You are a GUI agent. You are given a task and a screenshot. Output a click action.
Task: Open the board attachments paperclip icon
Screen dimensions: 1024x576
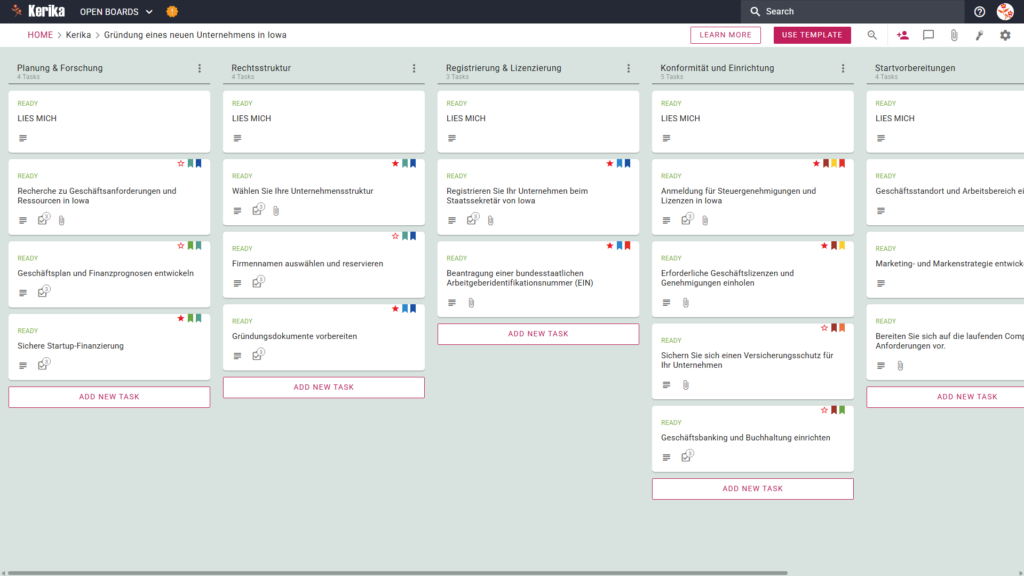click(x=954, y=35)
